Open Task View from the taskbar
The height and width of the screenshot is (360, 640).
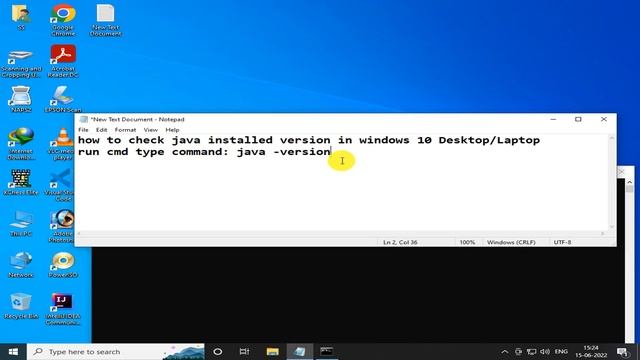244,351
